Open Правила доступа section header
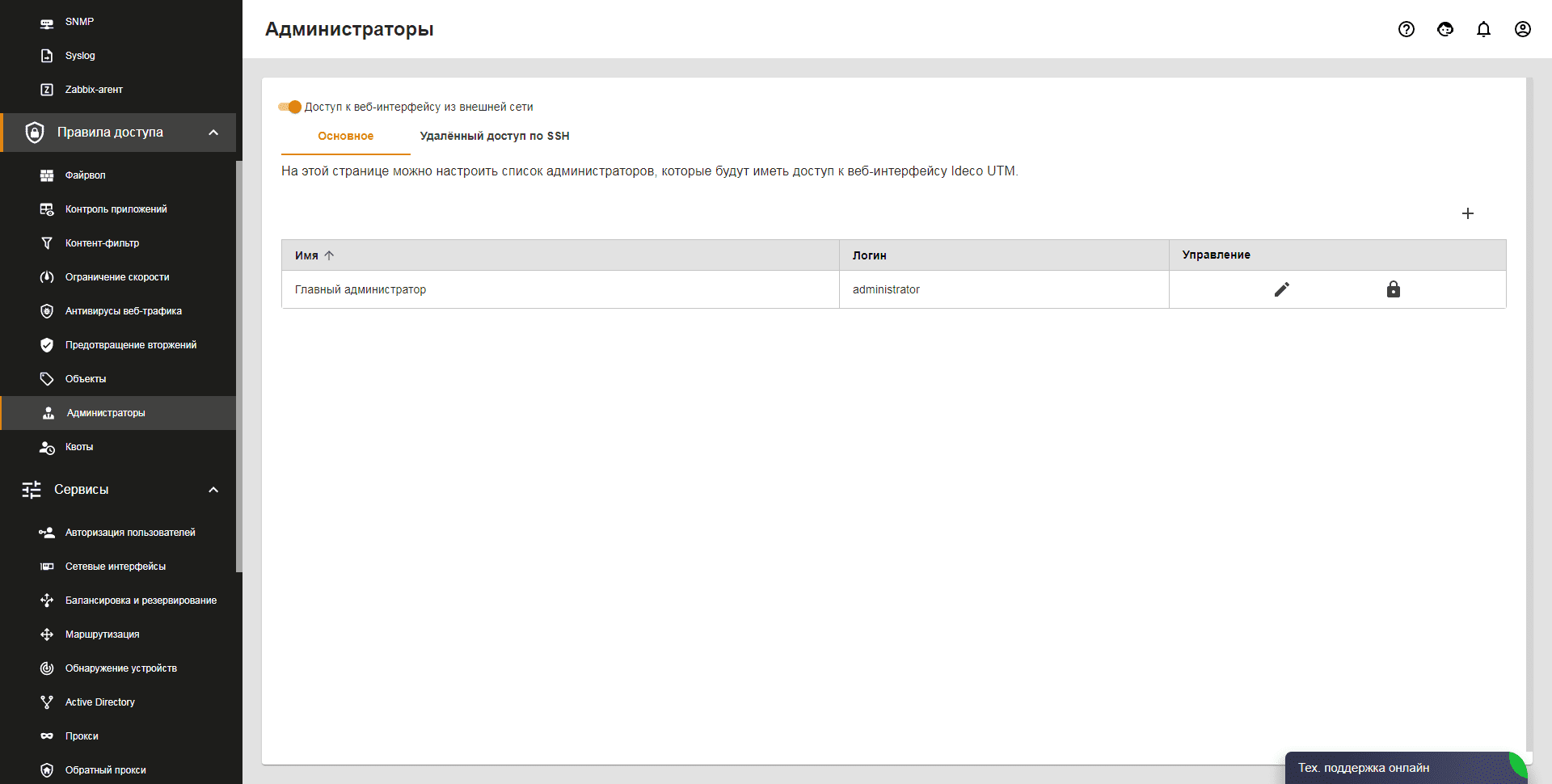The image size is (1552, 784). 118,133
